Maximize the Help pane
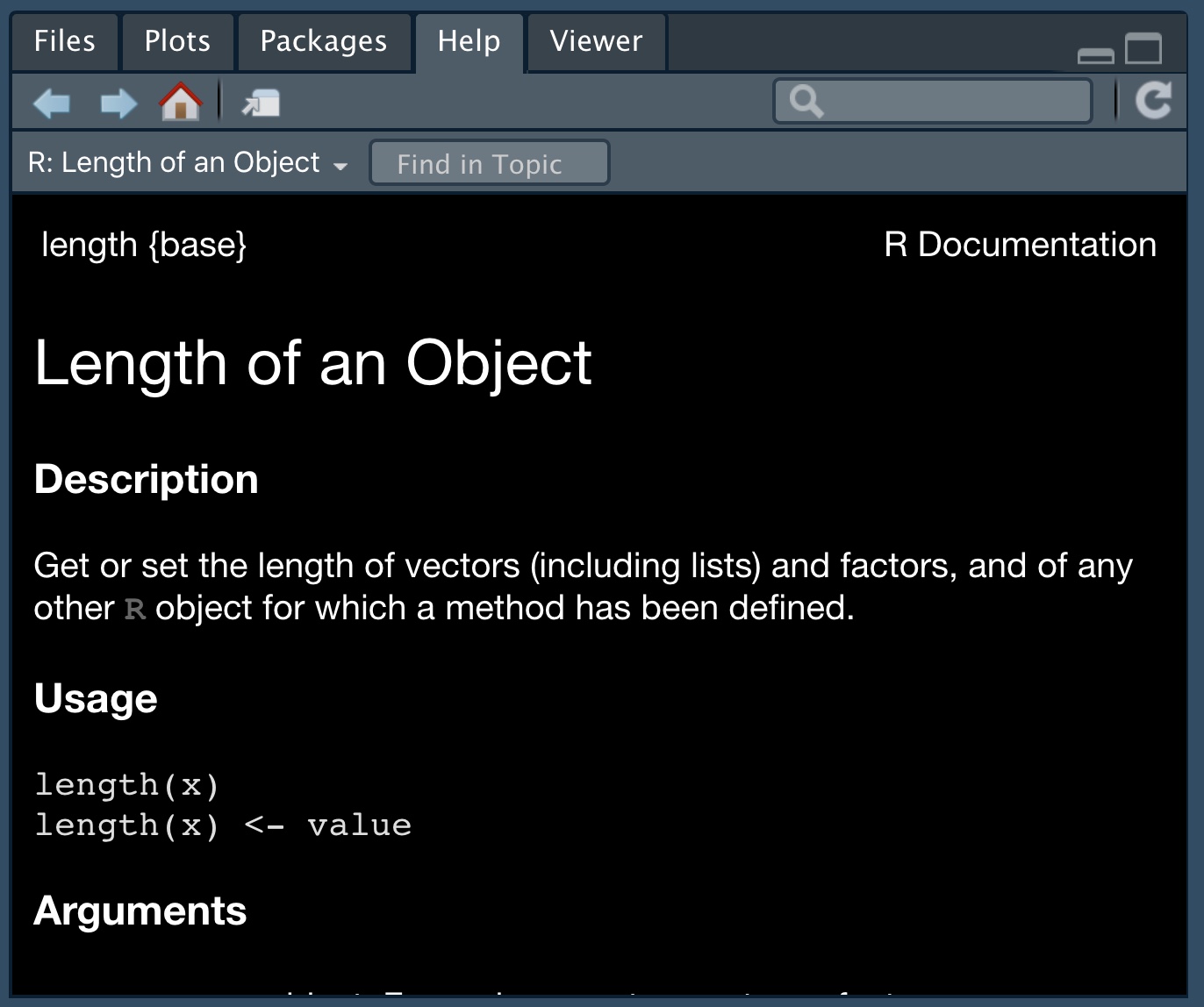This screenshot has height=1007, width=1204. pyautogui.click(x=1142, y=51)
